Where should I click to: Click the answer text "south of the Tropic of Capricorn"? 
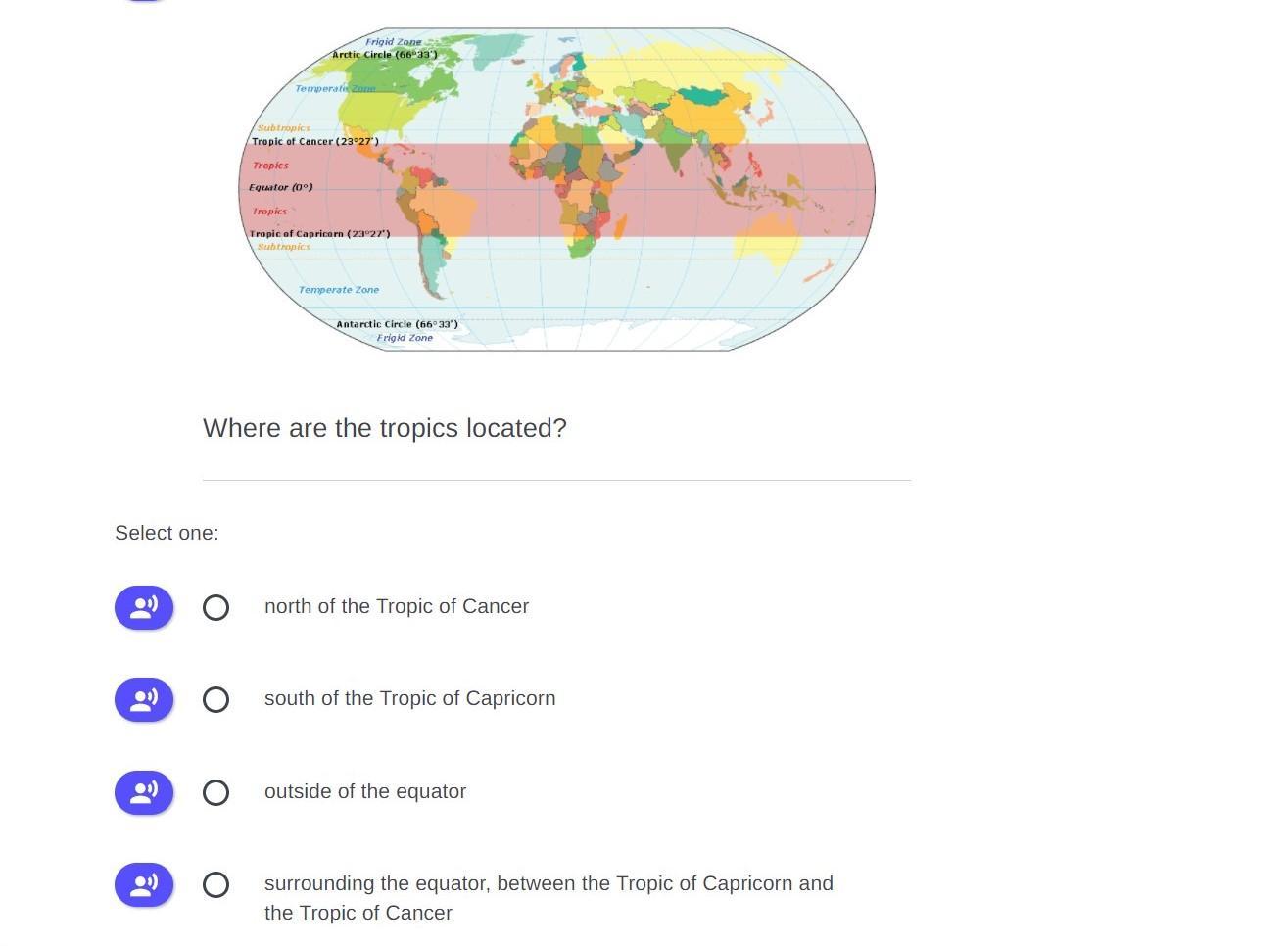(x=409, y=698)
